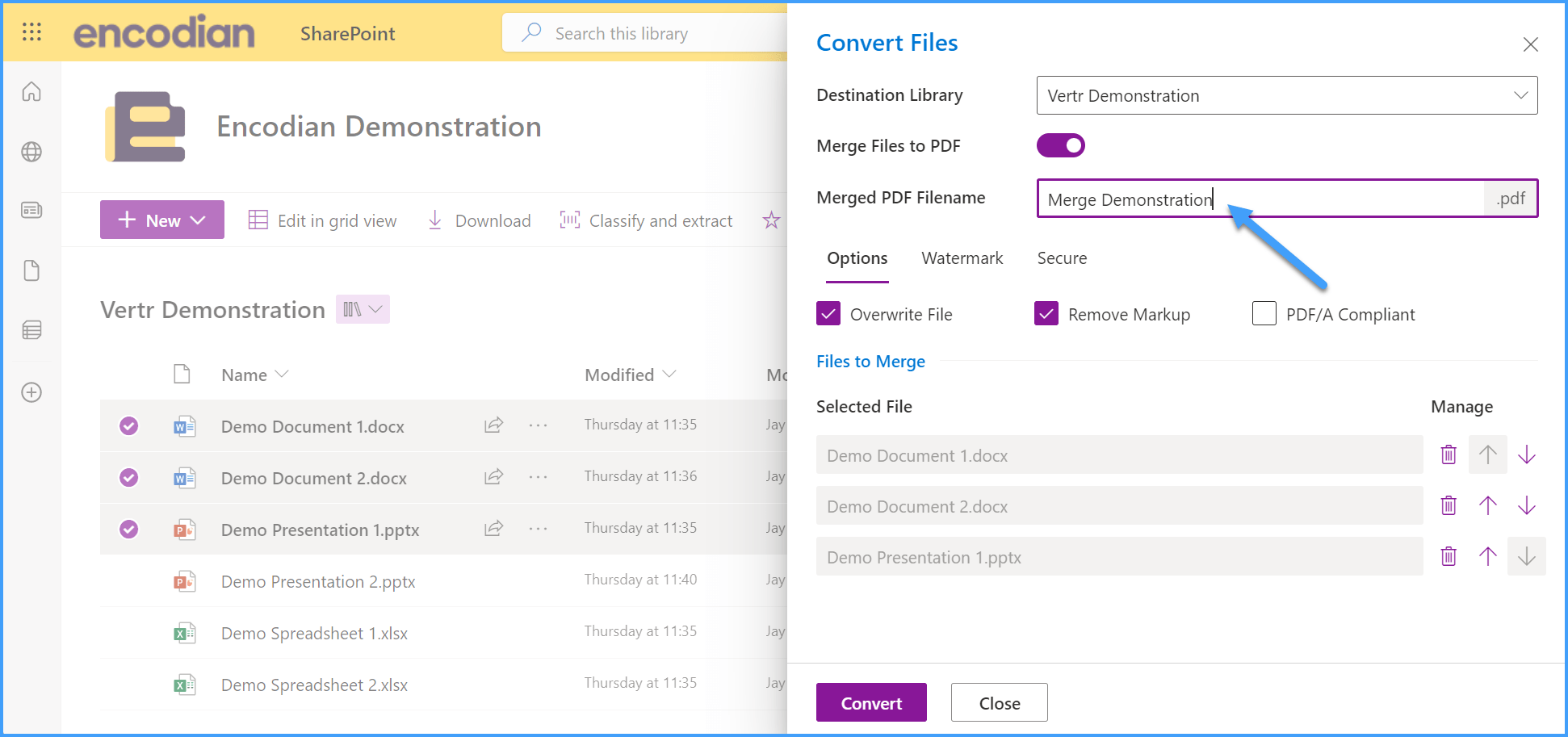Move Demo Document 1.docx down in merge order
This screenshot has width=1568, height=737.
tap(1527, 454)
